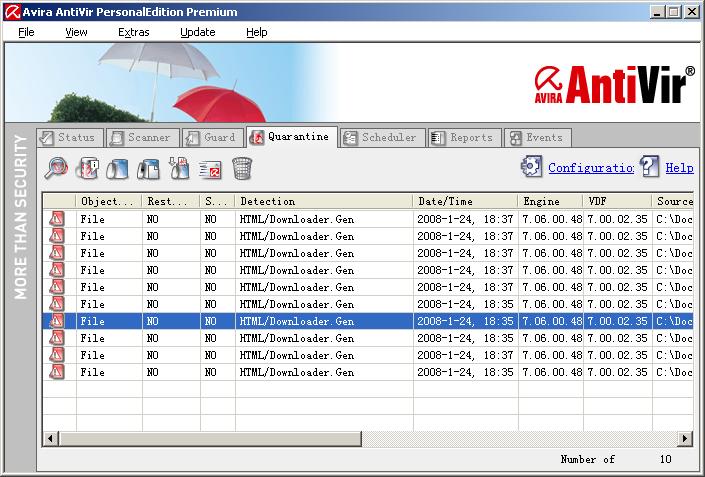Switch to the Scheduler tab
This screenshot has height=477, width=705.
[x=383, y=138]
